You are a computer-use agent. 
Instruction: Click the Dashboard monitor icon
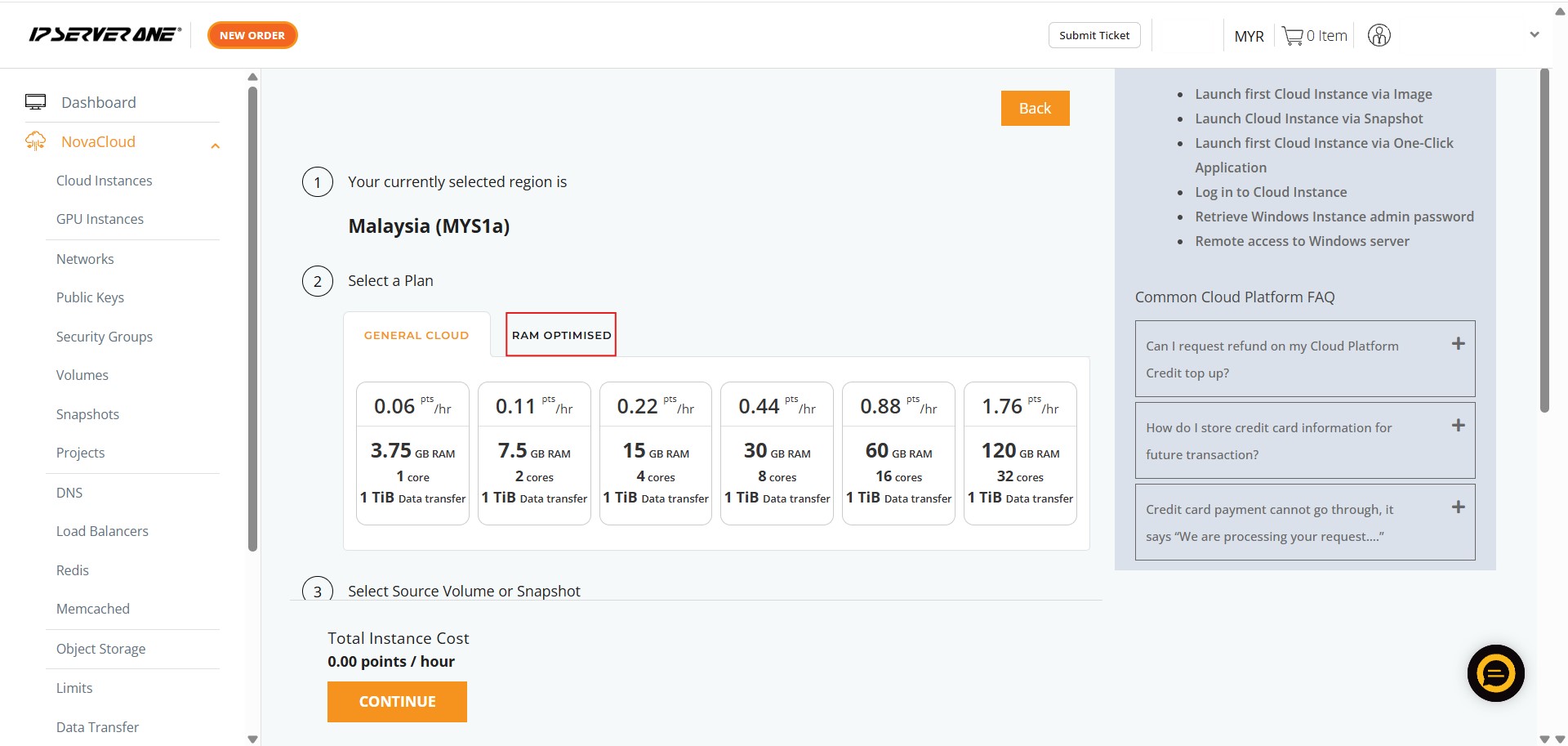pyautogui.click(x=35, y=102)
